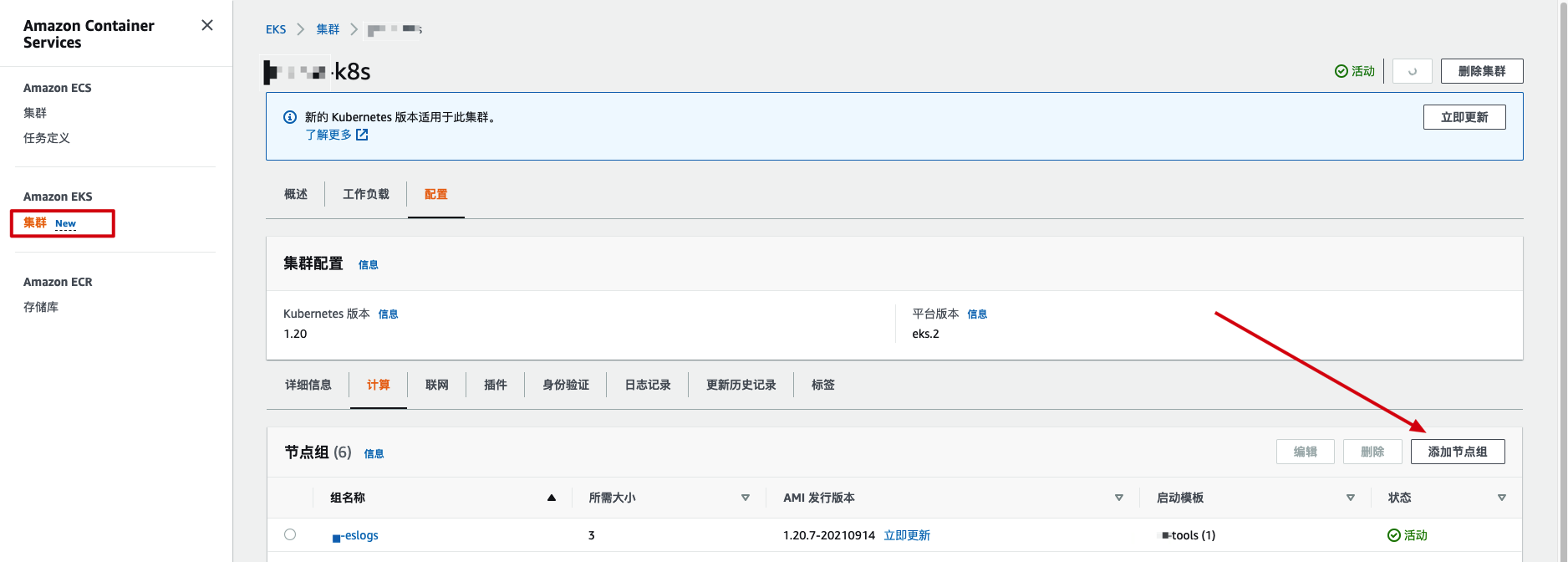Open 集群 under Amazon EKS
Viewport: 1568px width, 562px height.
(x=35, y=222)
